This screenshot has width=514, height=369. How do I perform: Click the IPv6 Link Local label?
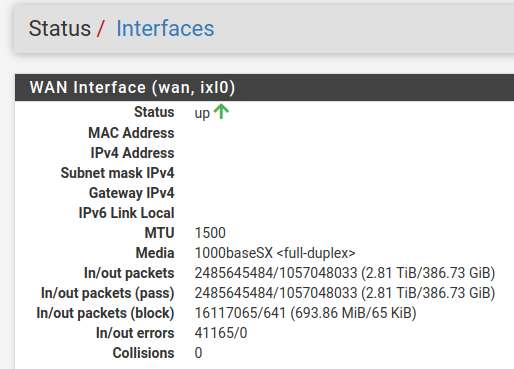(126, 213)
